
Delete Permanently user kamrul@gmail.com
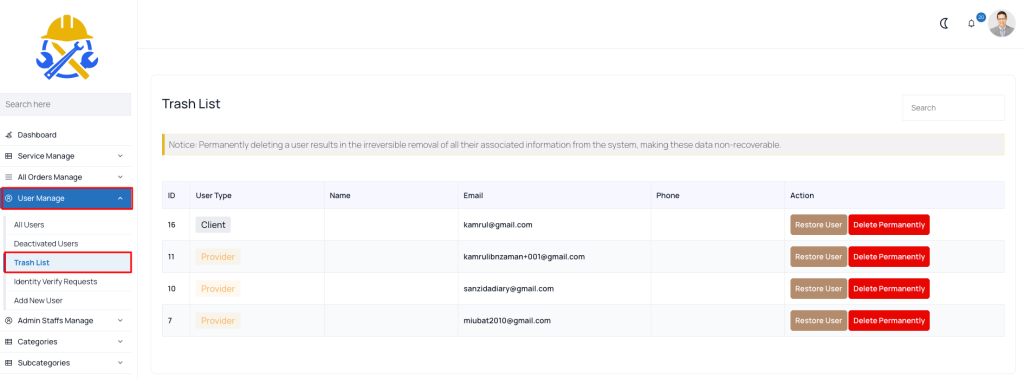click(x=889, y=225)
